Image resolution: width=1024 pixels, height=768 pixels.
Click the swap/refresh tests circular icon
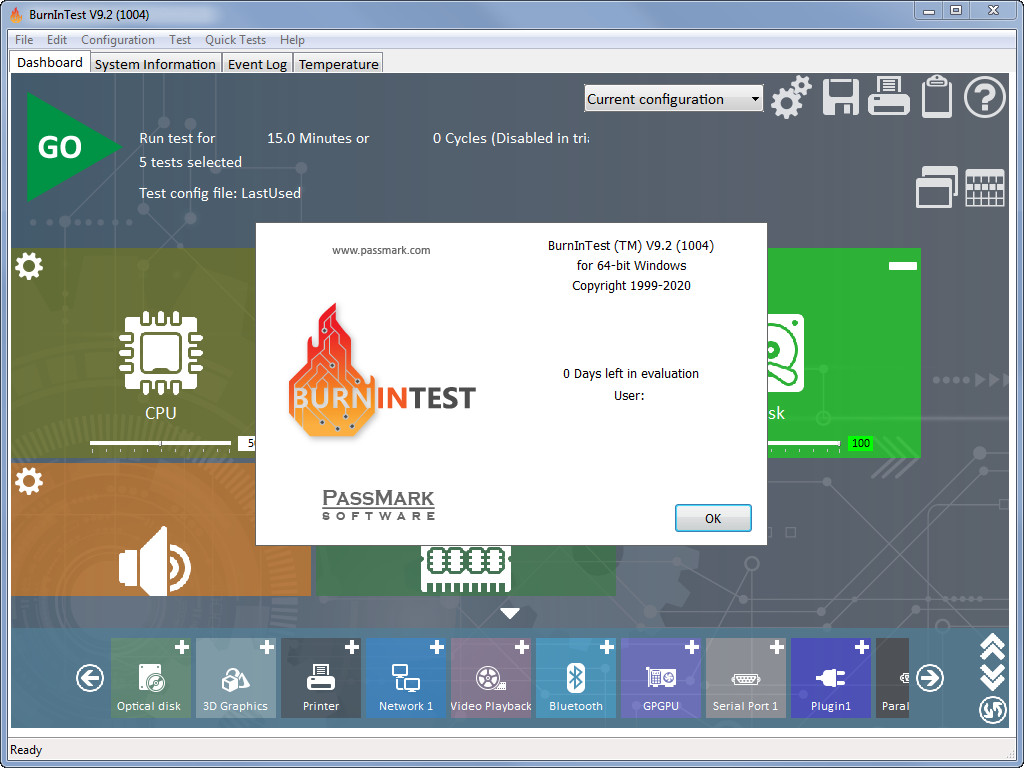pyautogui.click(x=992, y=710)
